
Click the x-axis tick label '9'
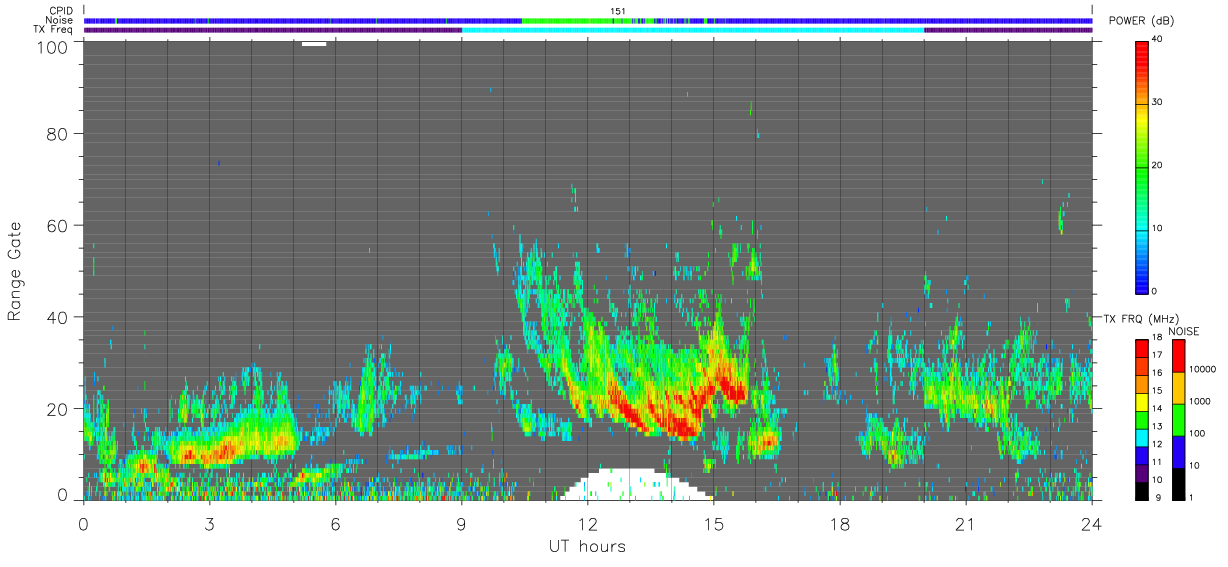[461, 524]
